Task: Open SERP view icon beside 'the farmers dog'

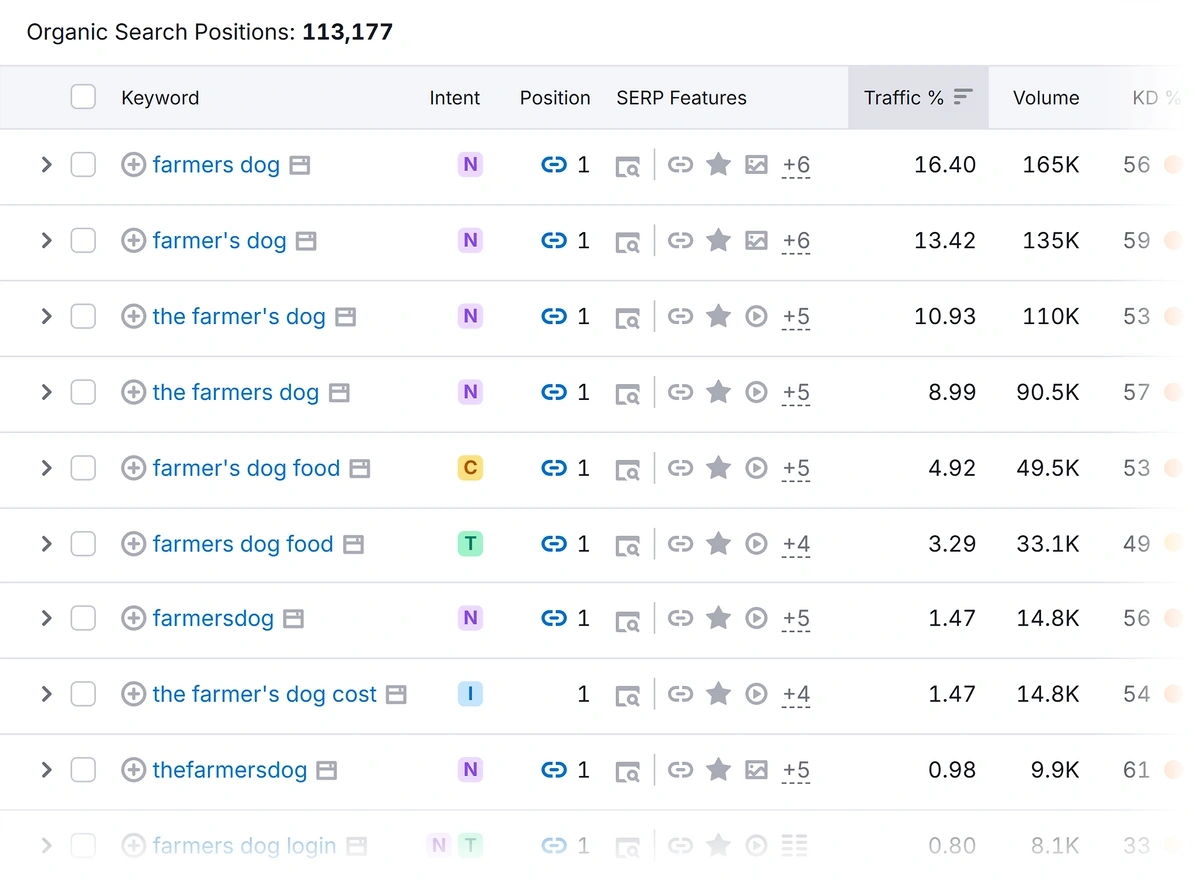Action: 339,393
